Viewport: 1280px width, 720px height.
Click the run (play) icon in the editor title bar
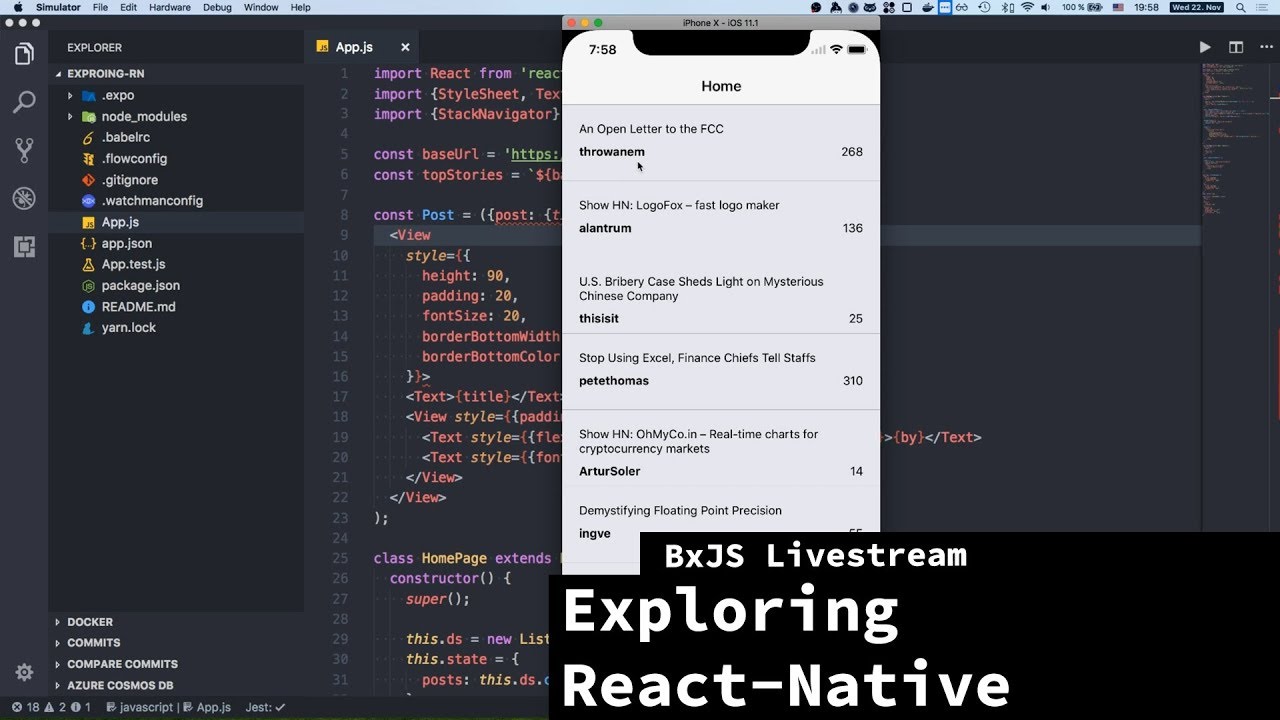[1205, 47]
